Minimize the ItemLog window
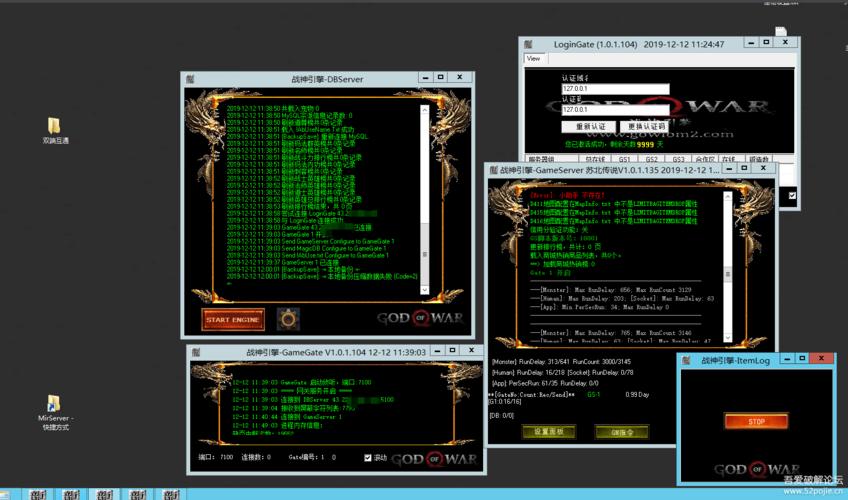The width and height of the screenshot is (848, 500). [787, 358]
